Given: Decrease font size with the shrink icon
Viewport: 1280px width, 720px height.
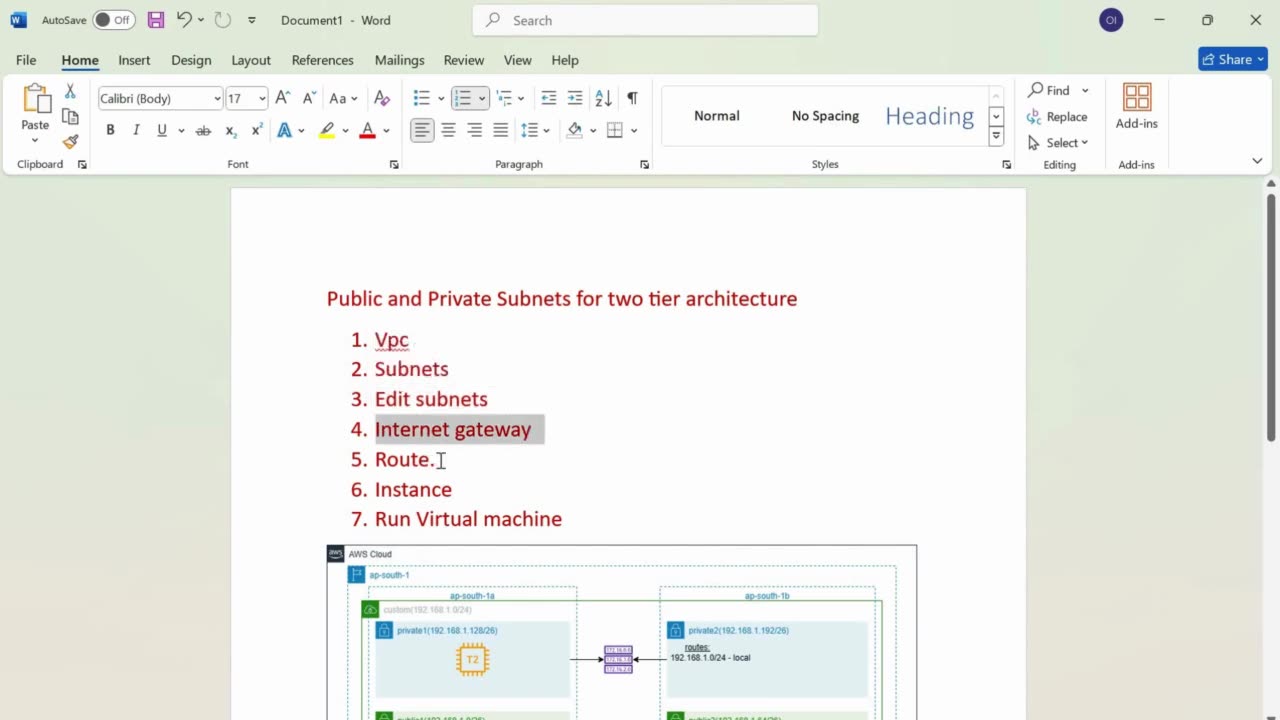Looking at the screenshot, I should (x=308, y=98).
